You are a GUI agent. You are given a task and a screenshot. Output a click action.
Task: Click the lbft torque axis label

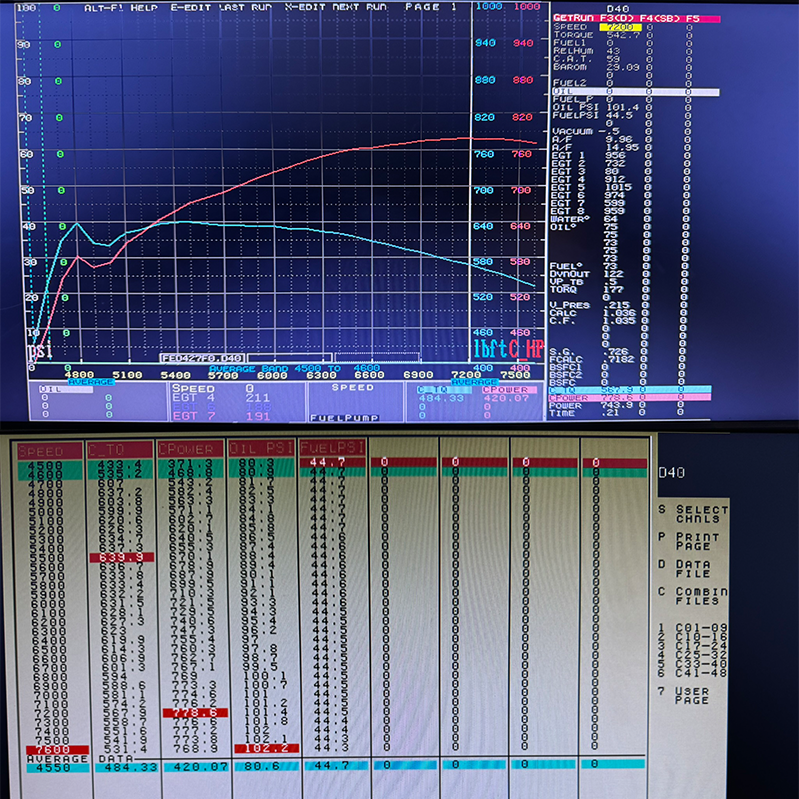point(490,349)
